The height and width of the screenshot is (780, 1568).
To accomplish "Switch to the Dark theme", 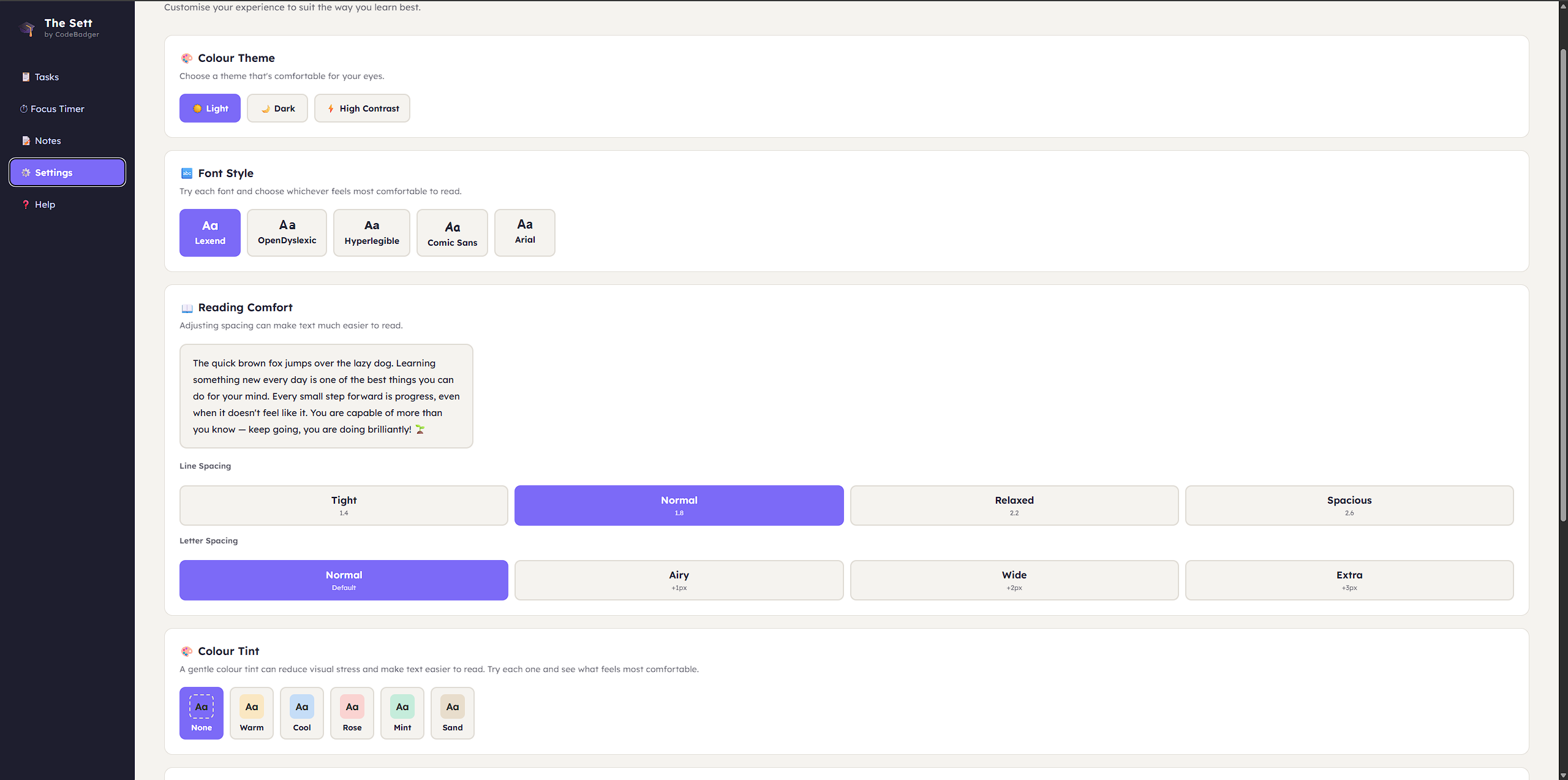I will pos(277,108).
